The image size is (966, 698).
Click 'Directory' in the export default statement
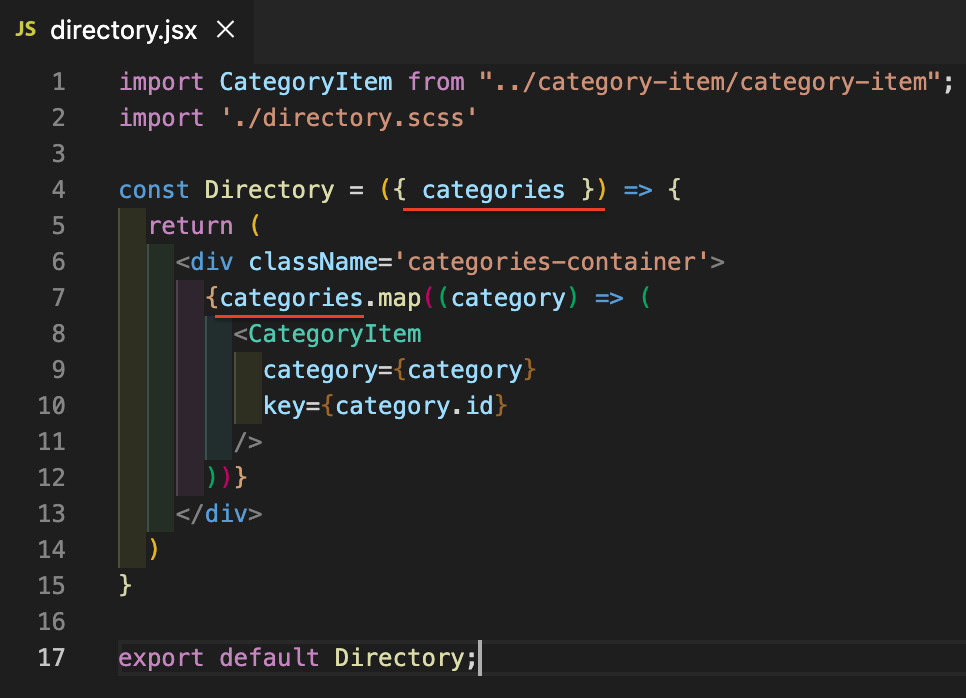point(399,657)
